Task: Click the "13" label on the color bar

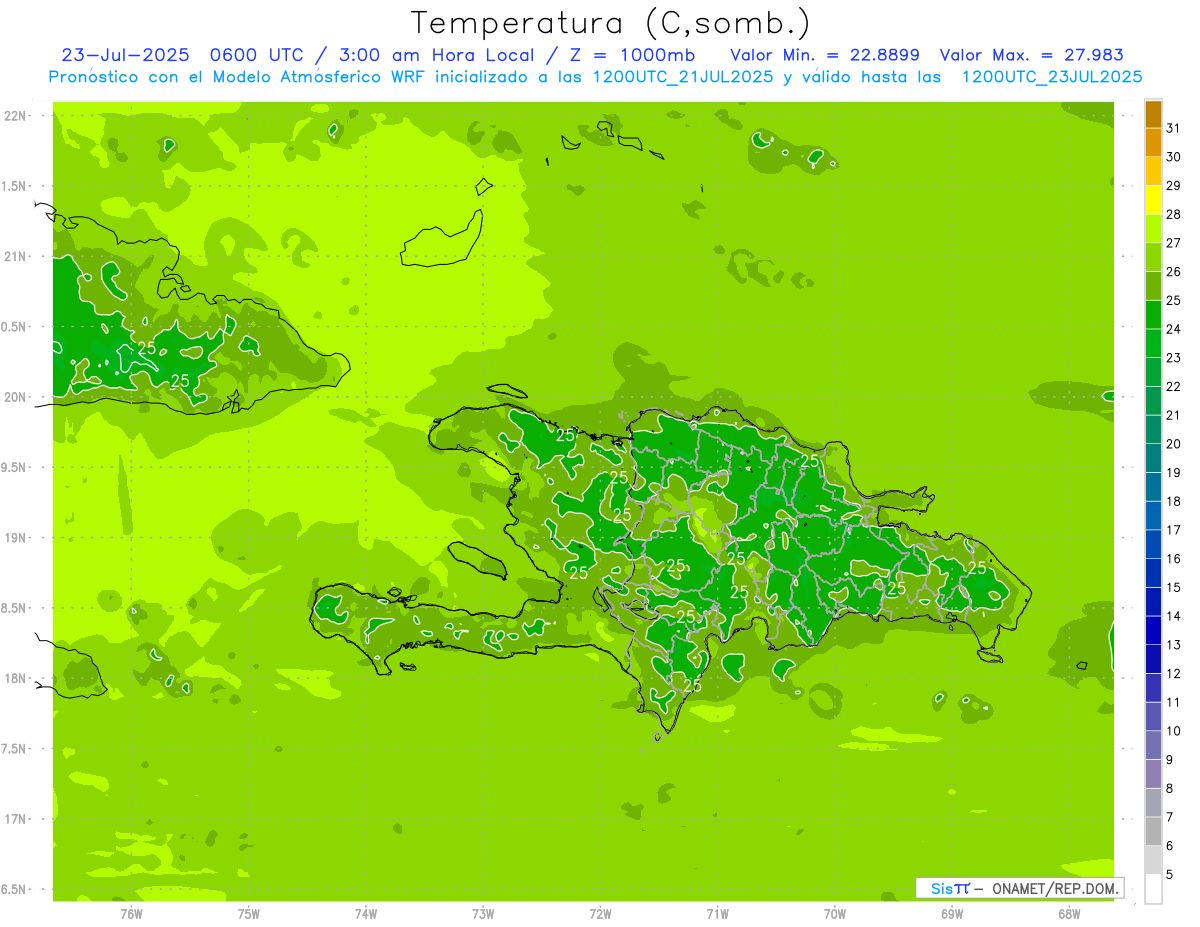Action: pyautogui.click(x=1174, y=645)
